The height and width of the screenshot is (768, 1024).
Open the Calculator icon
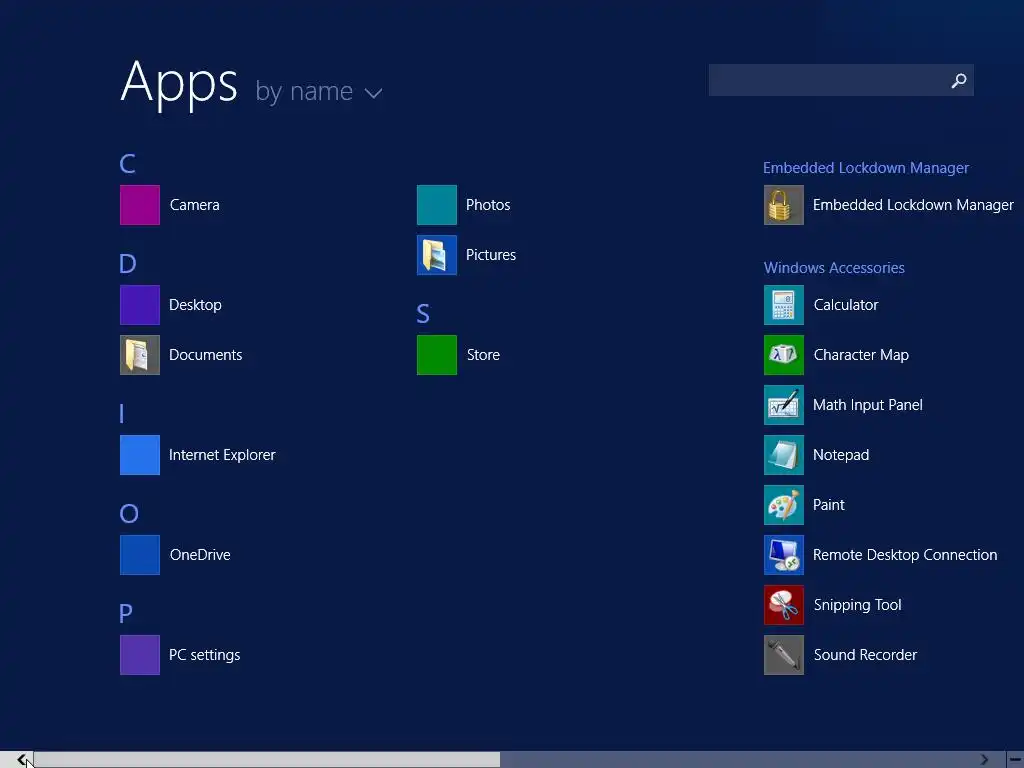[784, 305]
